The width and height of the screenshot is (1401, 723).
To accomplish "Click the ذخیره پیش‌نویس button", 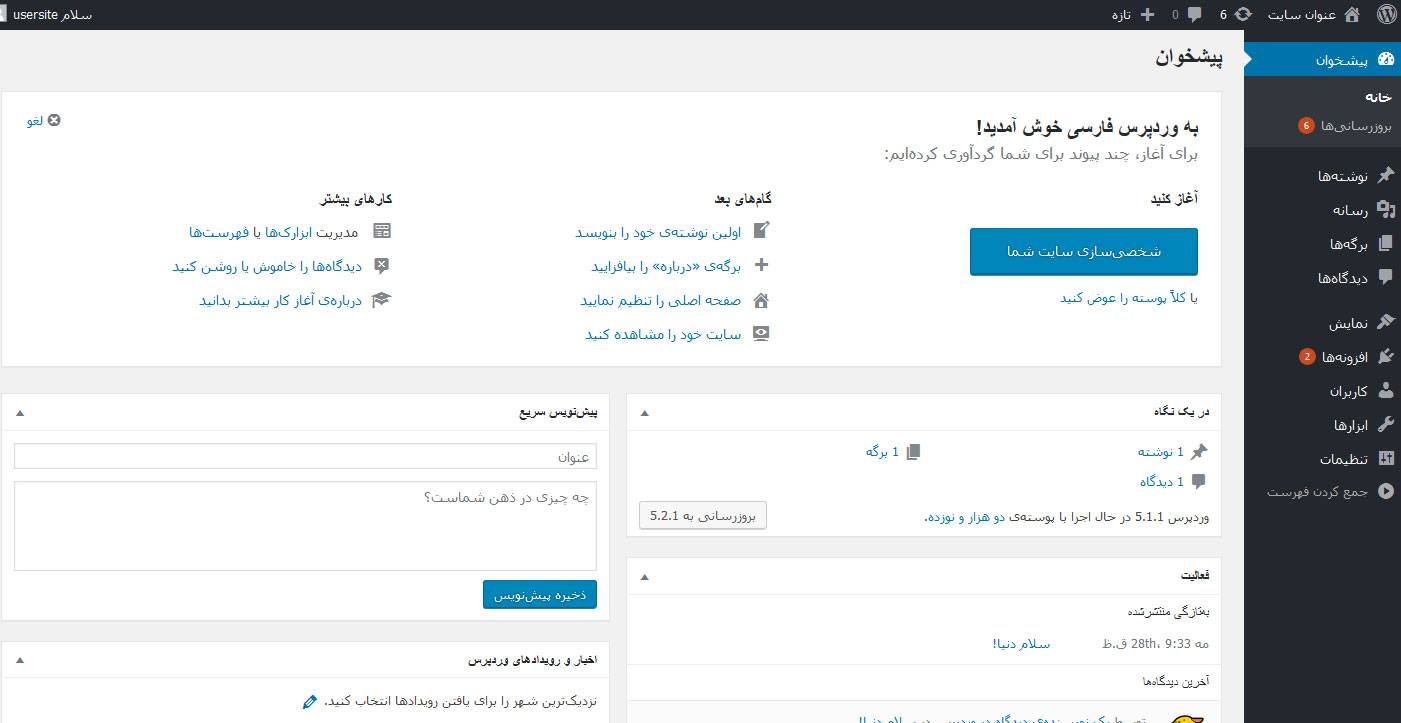I will 539,594.
